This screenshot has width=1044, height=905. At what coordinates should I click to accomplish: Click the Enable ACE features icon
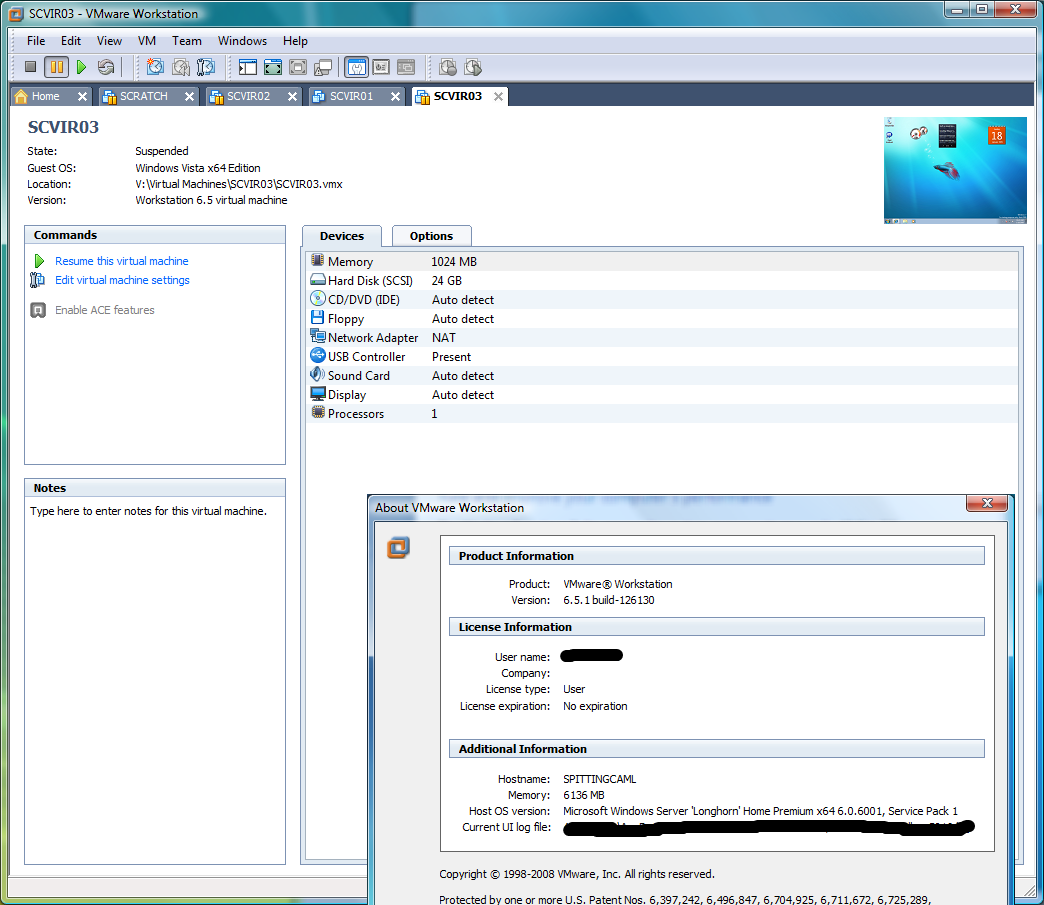coord(38,310)
